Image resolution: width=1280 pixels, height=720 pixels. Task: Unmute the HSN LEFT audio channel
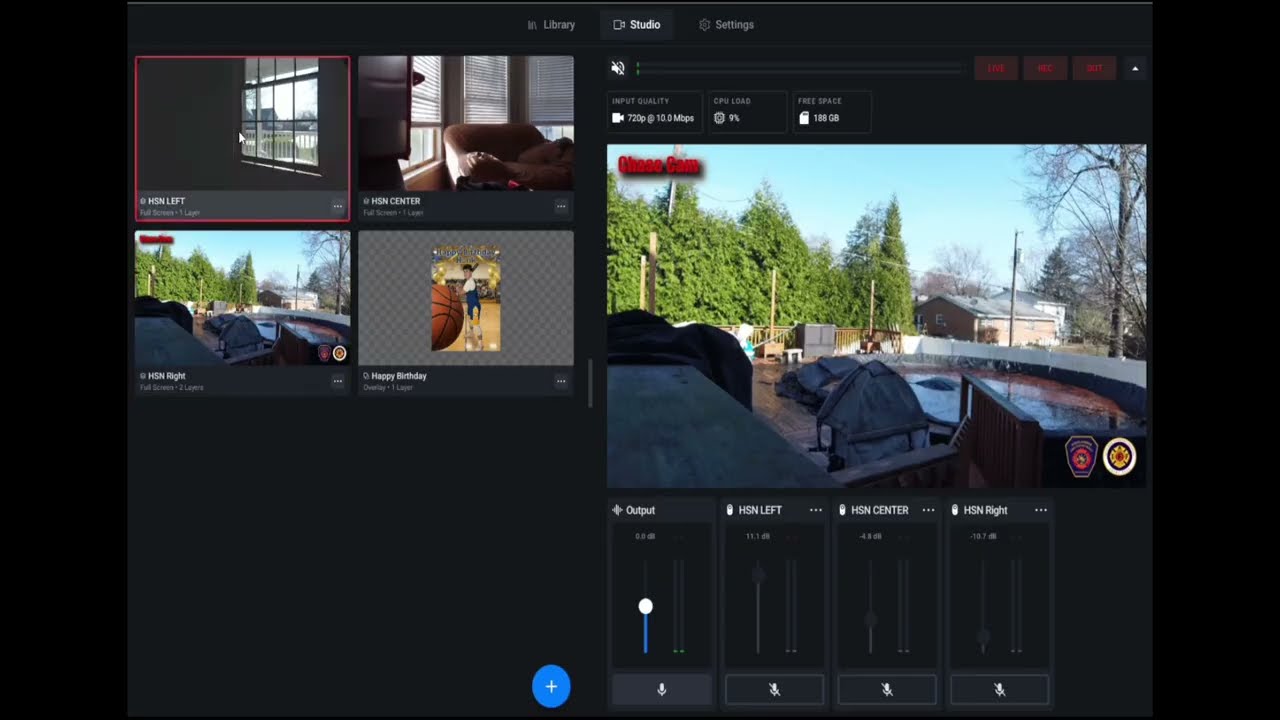(x=774, y=689)
